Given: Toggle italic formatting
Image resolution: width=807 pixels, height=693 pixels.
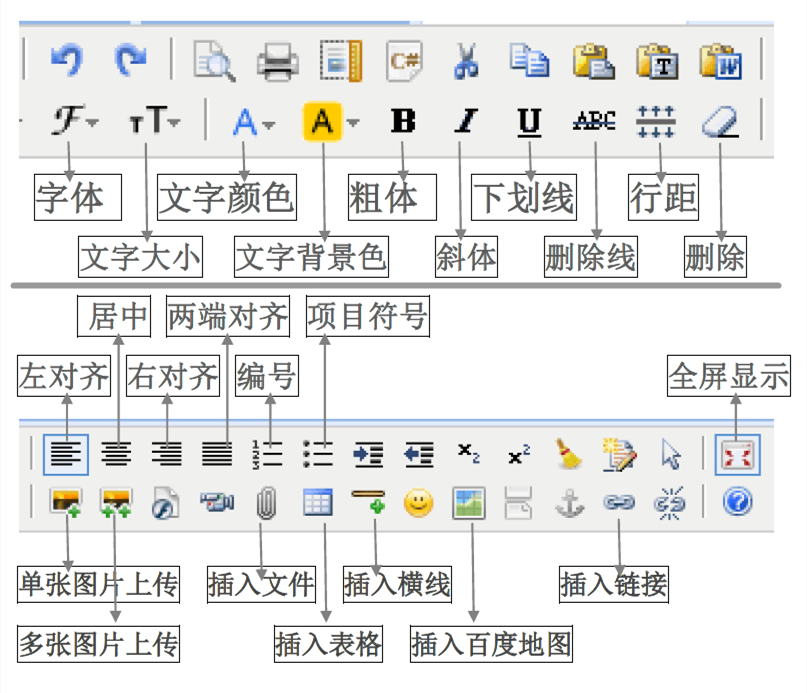Looking at the screenshot, I should pyautogui.click(x=465, y=122).
